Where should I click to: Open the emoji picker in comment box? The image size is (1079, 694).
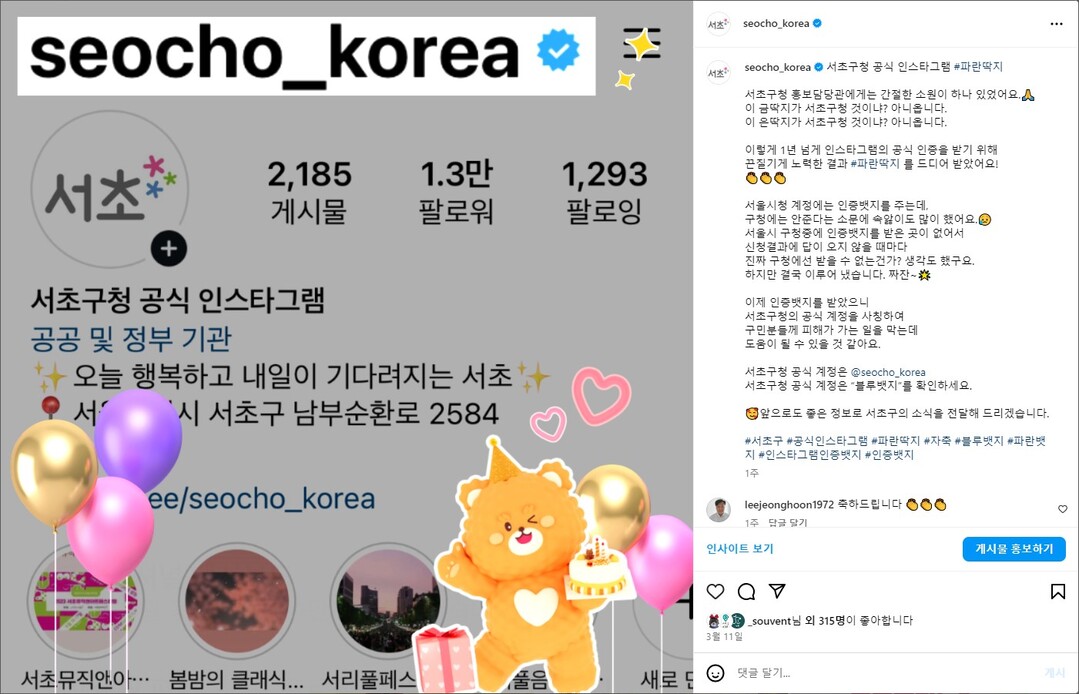[716, 673]
